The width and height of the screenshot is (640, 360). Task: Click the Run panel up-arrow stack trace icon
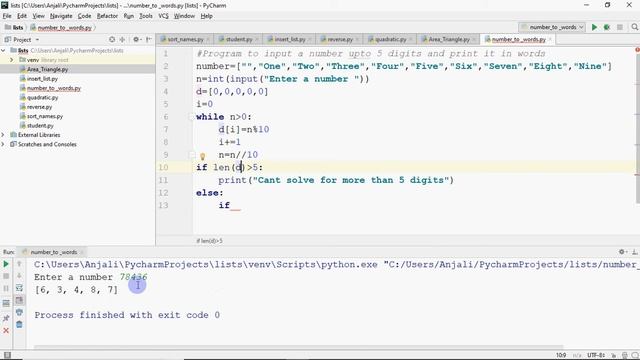click(x=19, y=264)
